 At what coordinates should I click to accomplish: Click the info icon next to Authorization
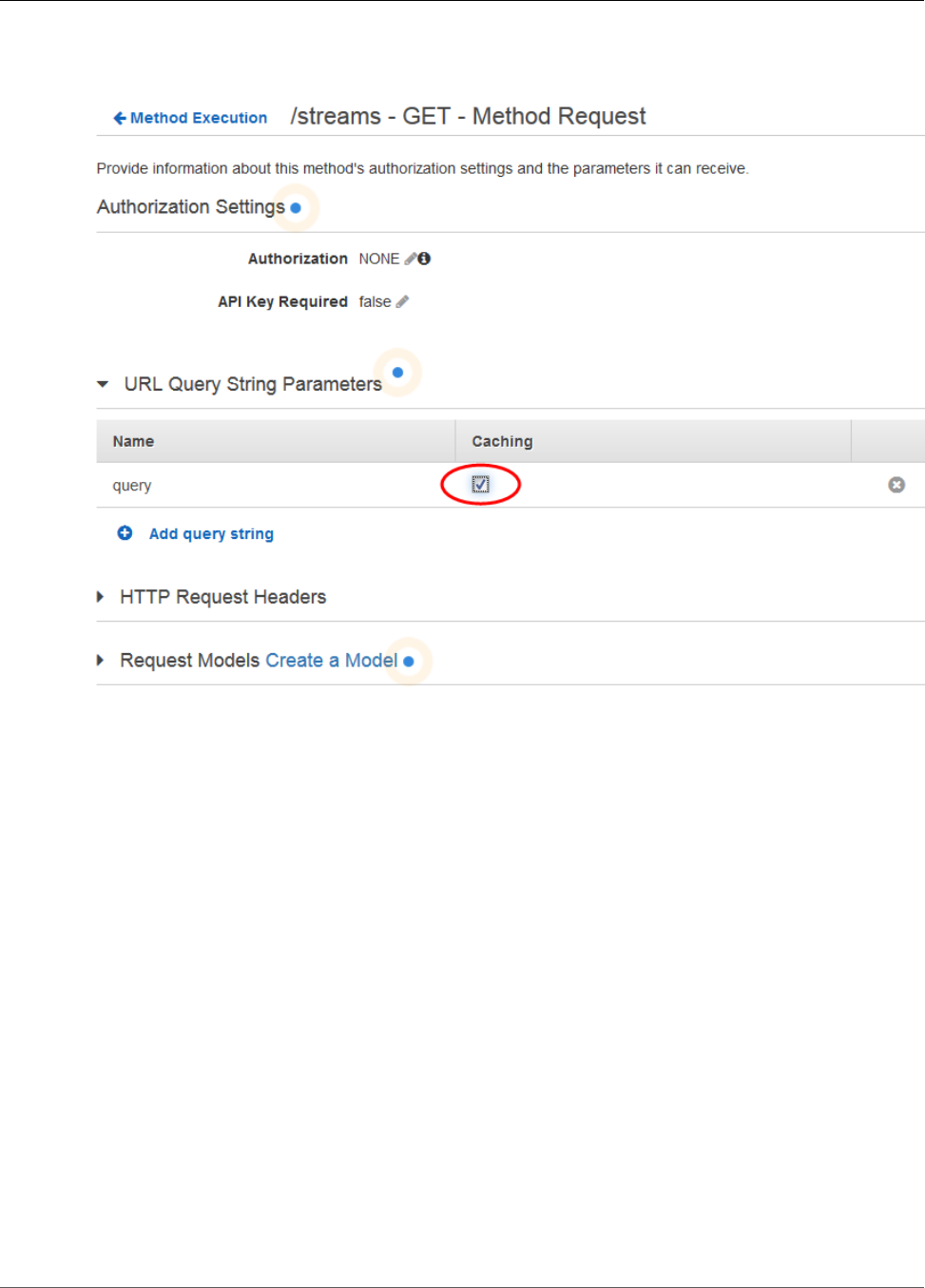tap(424, 259)
